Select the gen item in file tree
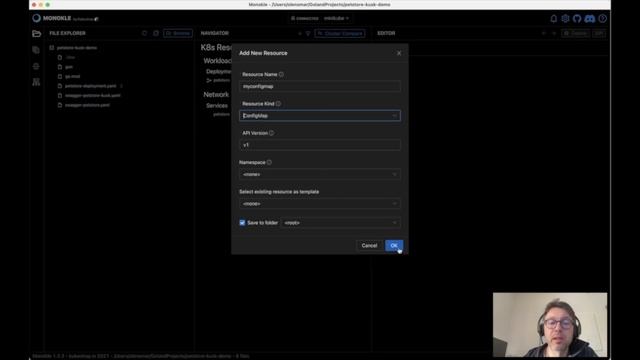 point(69,67)
